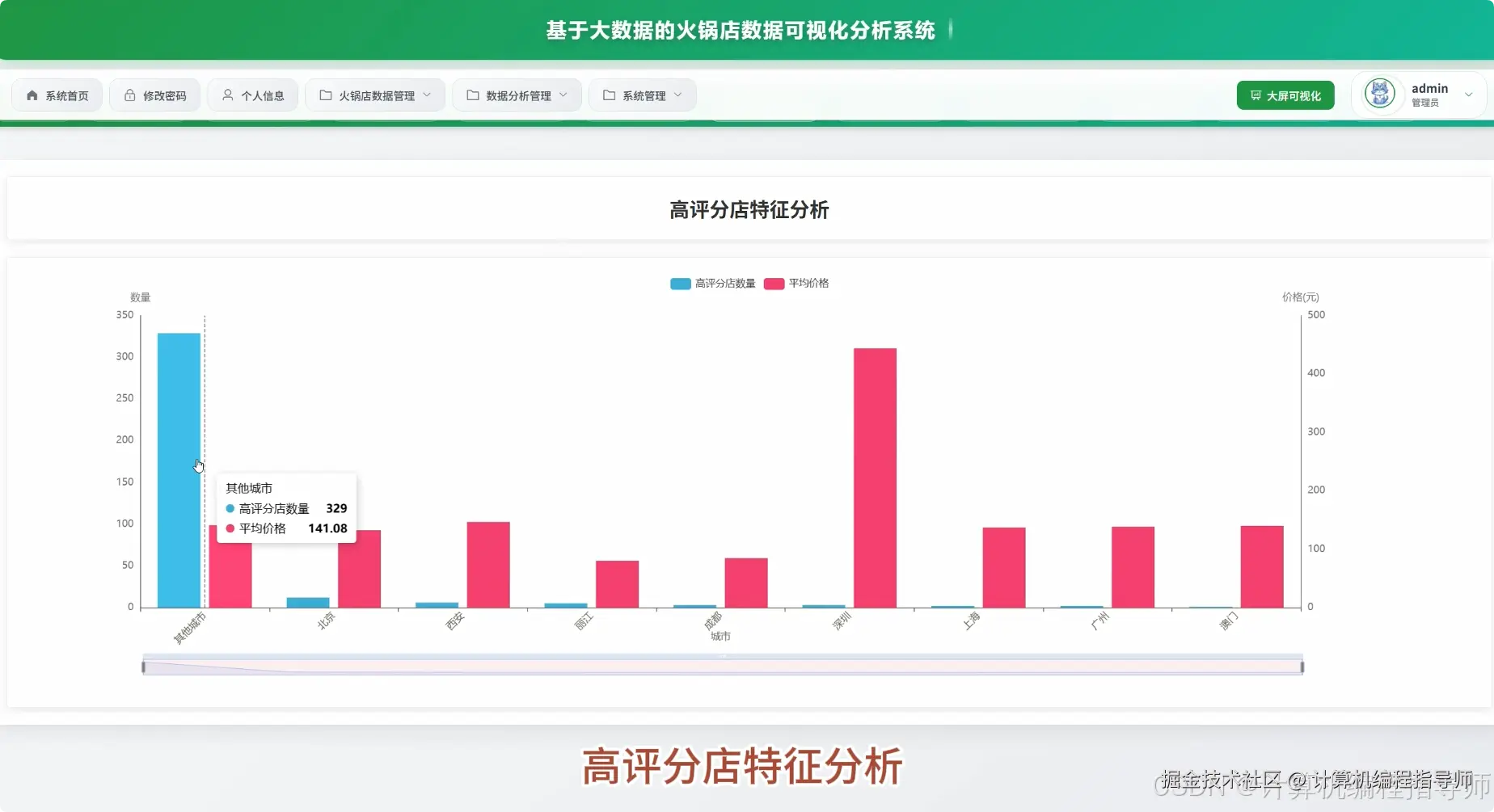Switch to 系统首页
The height and width of the screenshot is (812, 1494).
click(56, 95)
